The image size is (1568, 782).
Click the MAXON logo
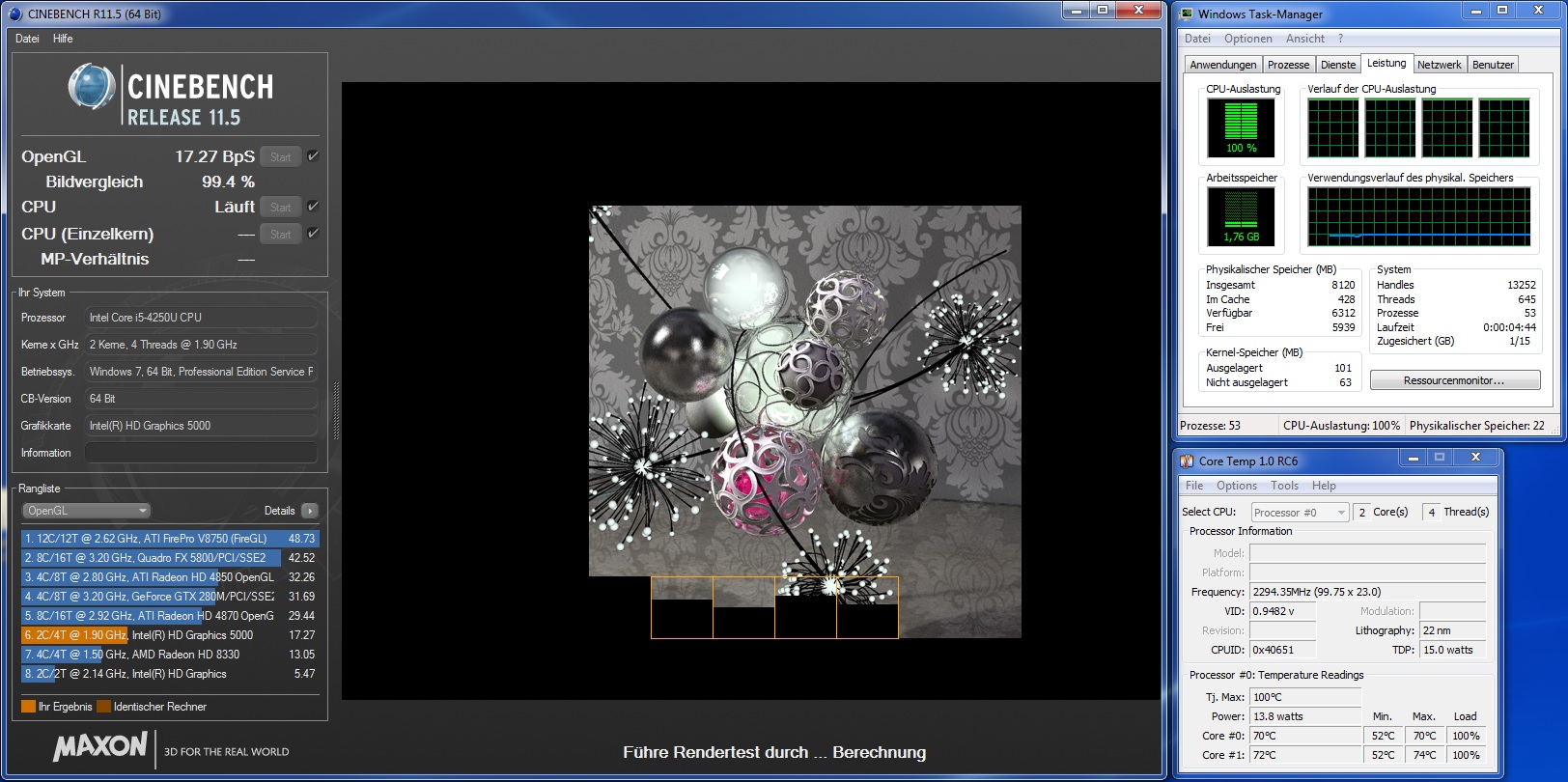pyautogui.click(x=99, y=746)
